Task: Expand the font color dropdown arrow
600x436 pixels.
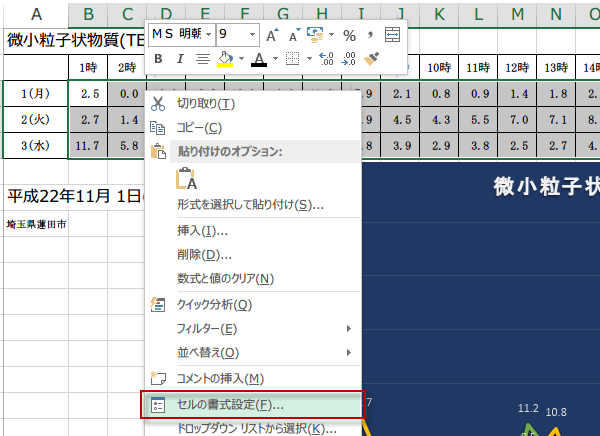Action: tap(275, 59)
